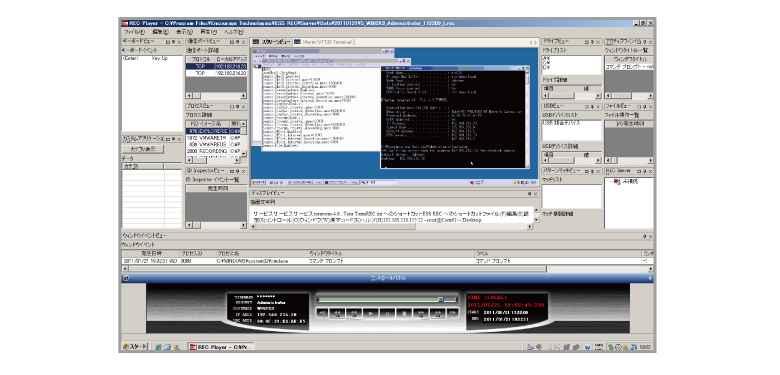
Task: Open the ヘルプ(H) menu
Action: pyautogui.click(x=233, y=31)
